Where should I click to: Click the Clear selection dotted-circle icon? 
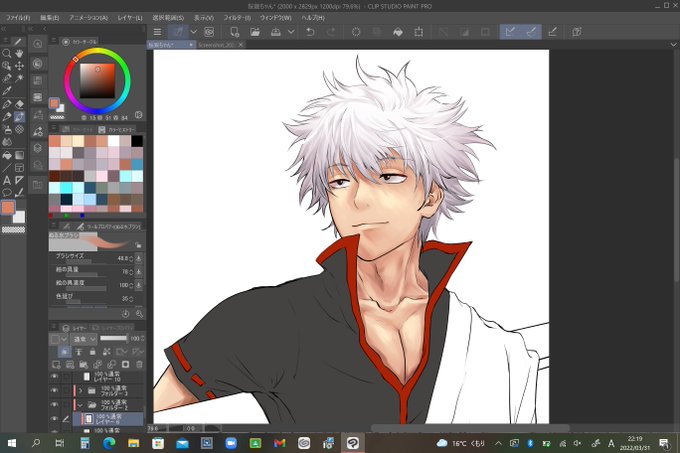click(x=356, y=32)
